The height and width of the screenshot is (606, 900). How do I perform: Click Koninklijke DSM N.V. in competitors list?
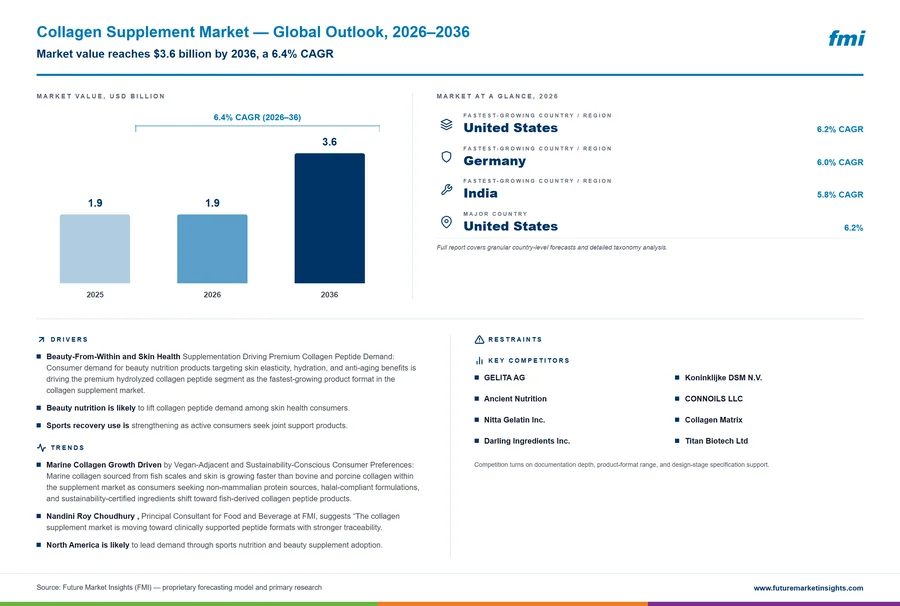(x=723, y=378)
